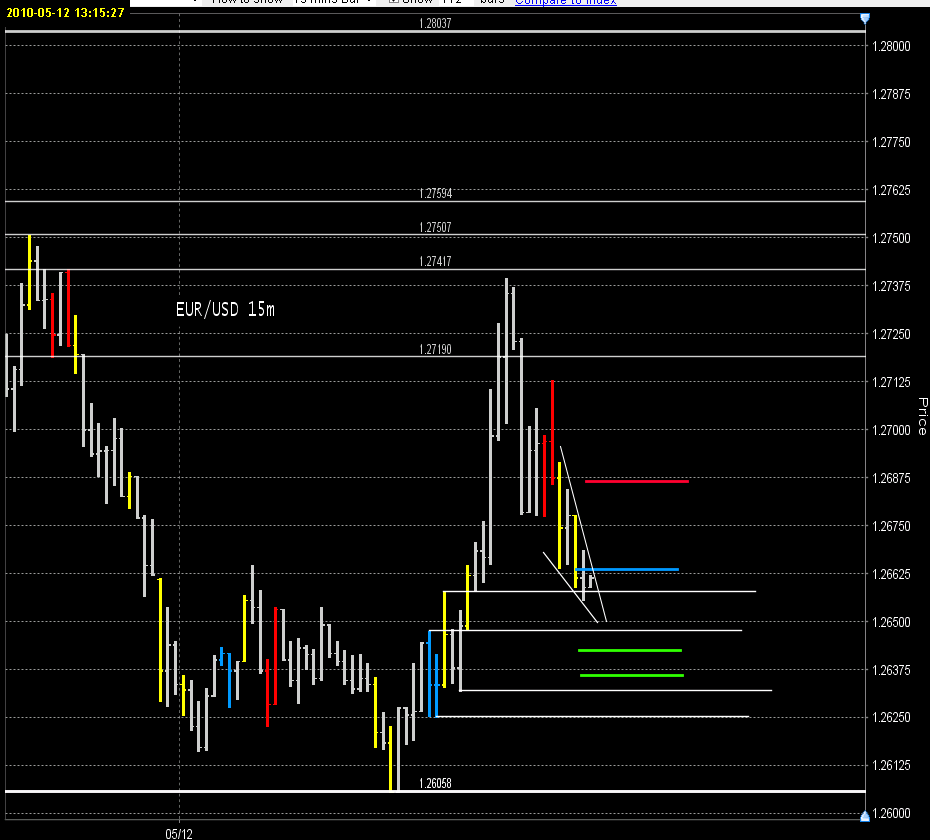Click the 1.26375 price axis value

891,670
